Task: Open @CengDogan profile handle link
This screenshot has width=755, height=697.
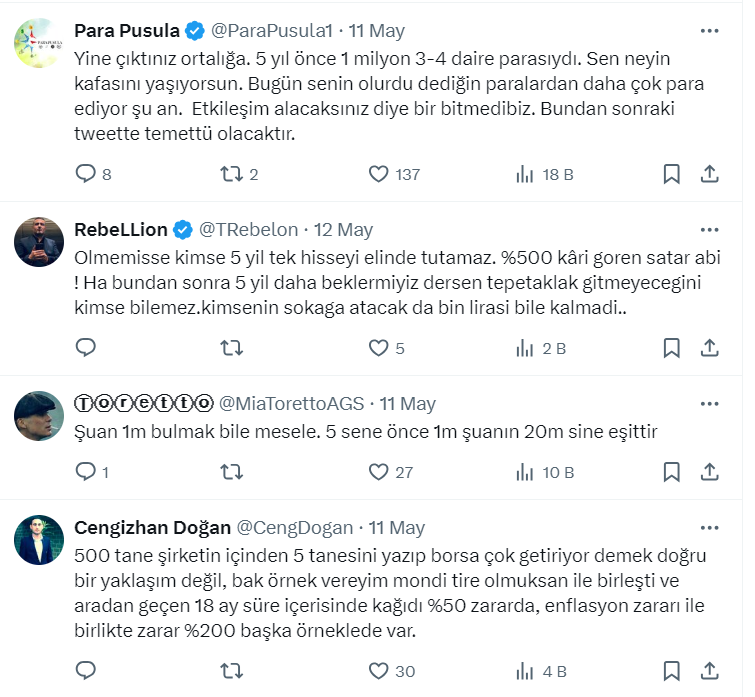Action: click(293, 527)
